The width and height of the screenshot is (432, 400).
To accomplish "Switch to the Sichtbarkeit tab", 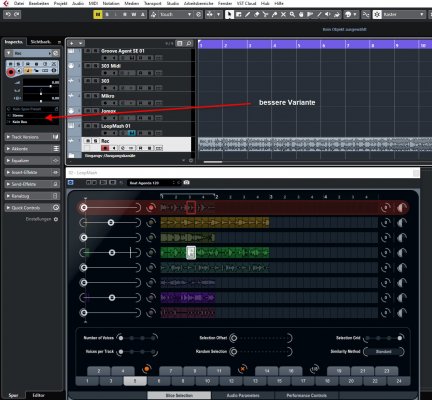I will [41, 42].
